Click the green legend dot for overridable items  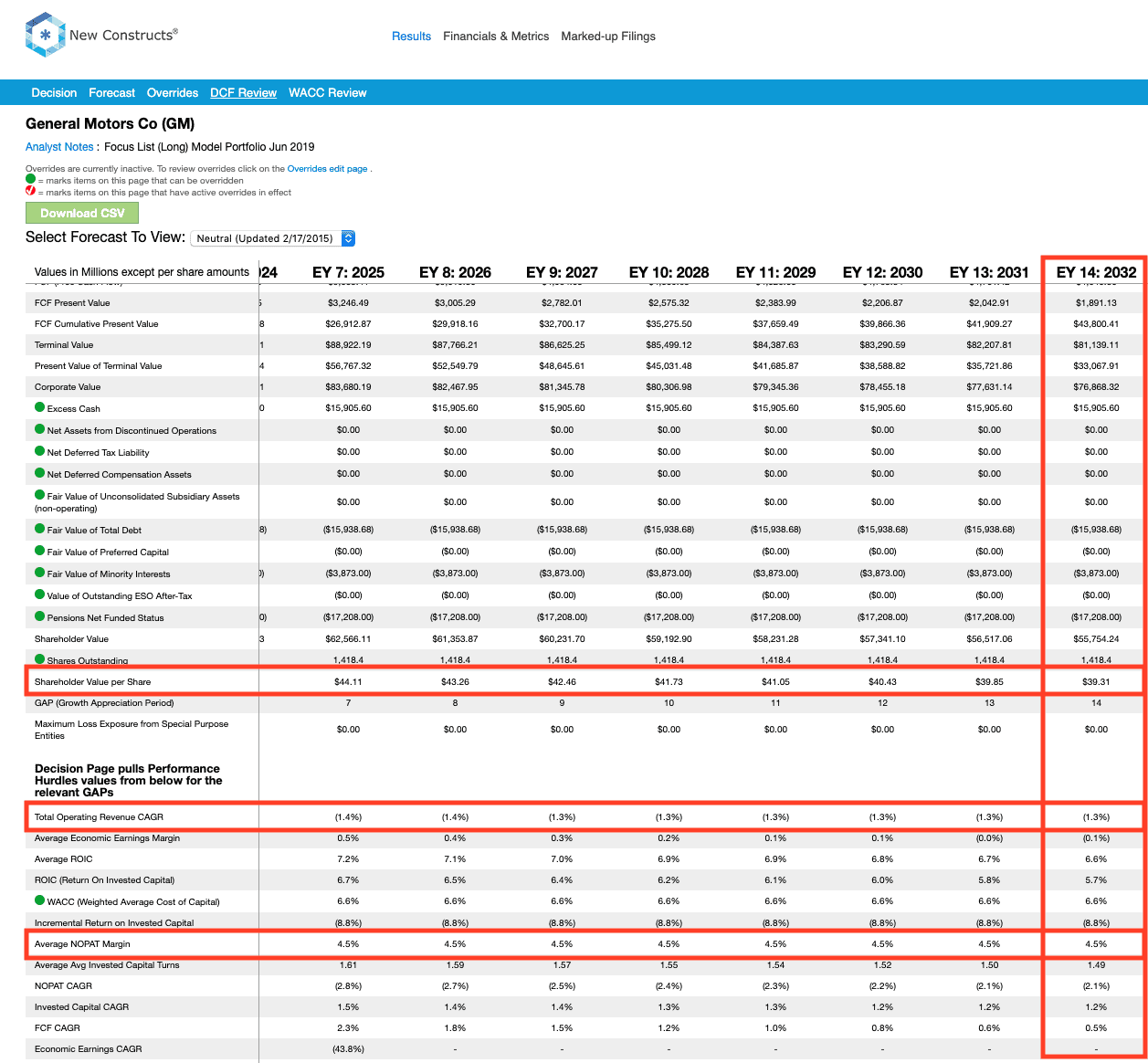pos(31,180)
